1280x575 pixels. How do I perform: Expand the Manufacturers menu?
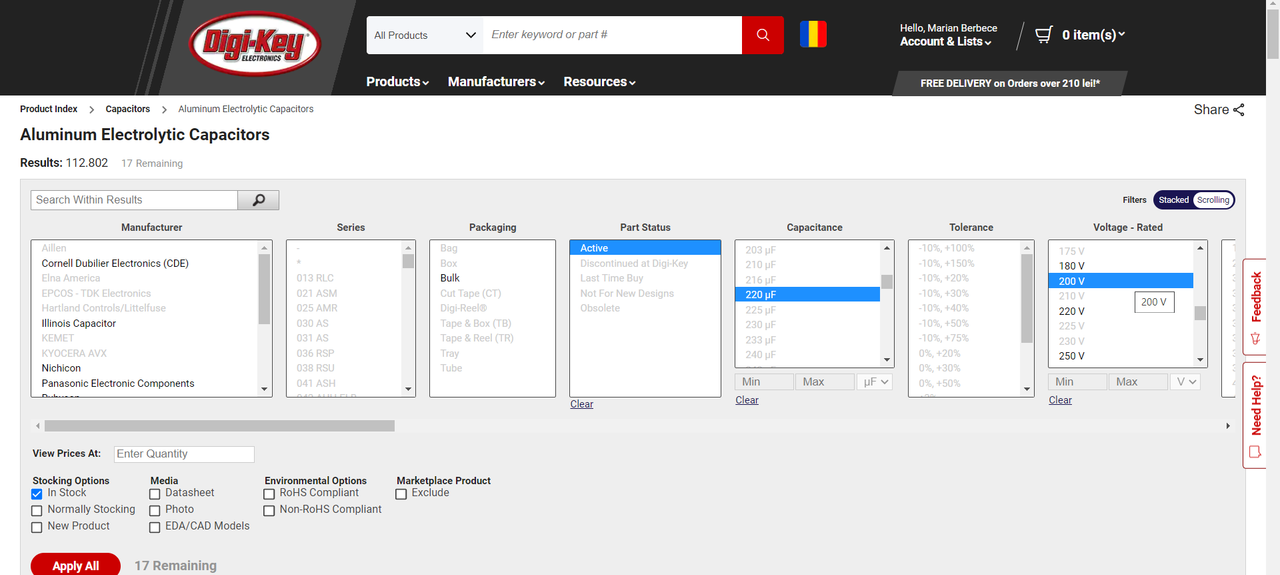pos(496,82)
